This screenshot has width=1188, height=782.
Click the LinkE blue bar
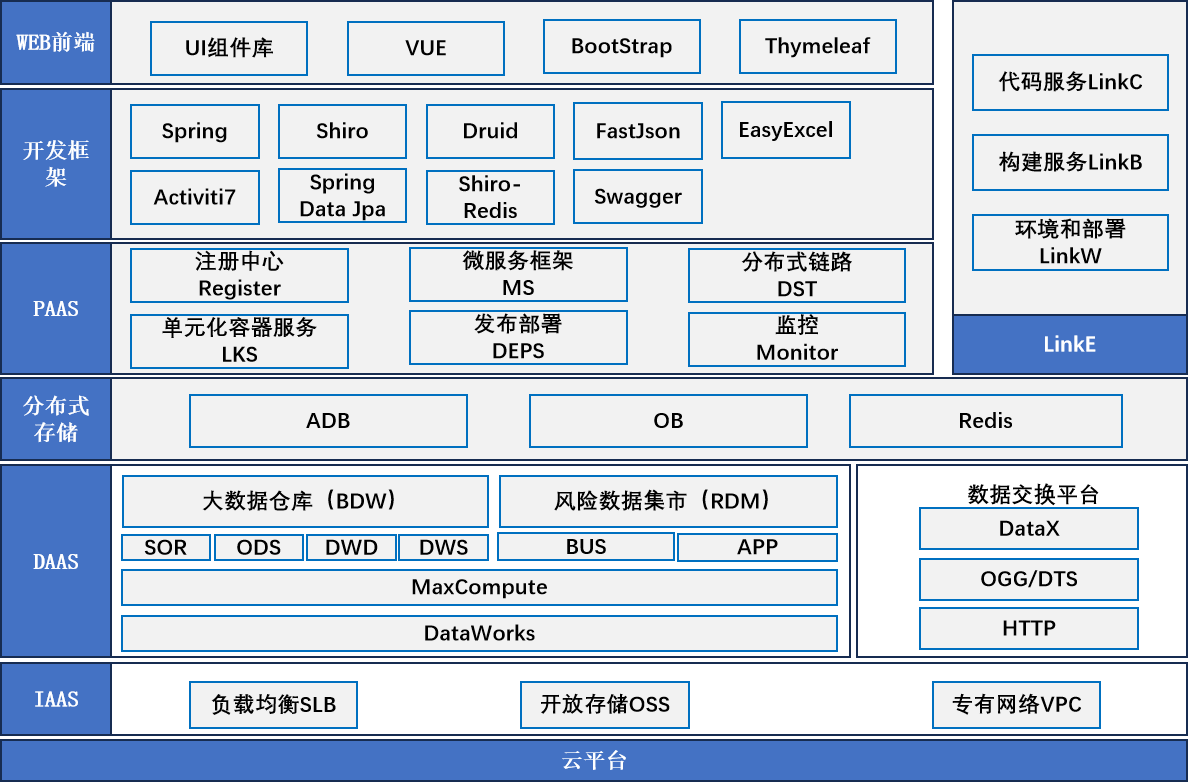pyautogui.click(x=1070, y=345)
